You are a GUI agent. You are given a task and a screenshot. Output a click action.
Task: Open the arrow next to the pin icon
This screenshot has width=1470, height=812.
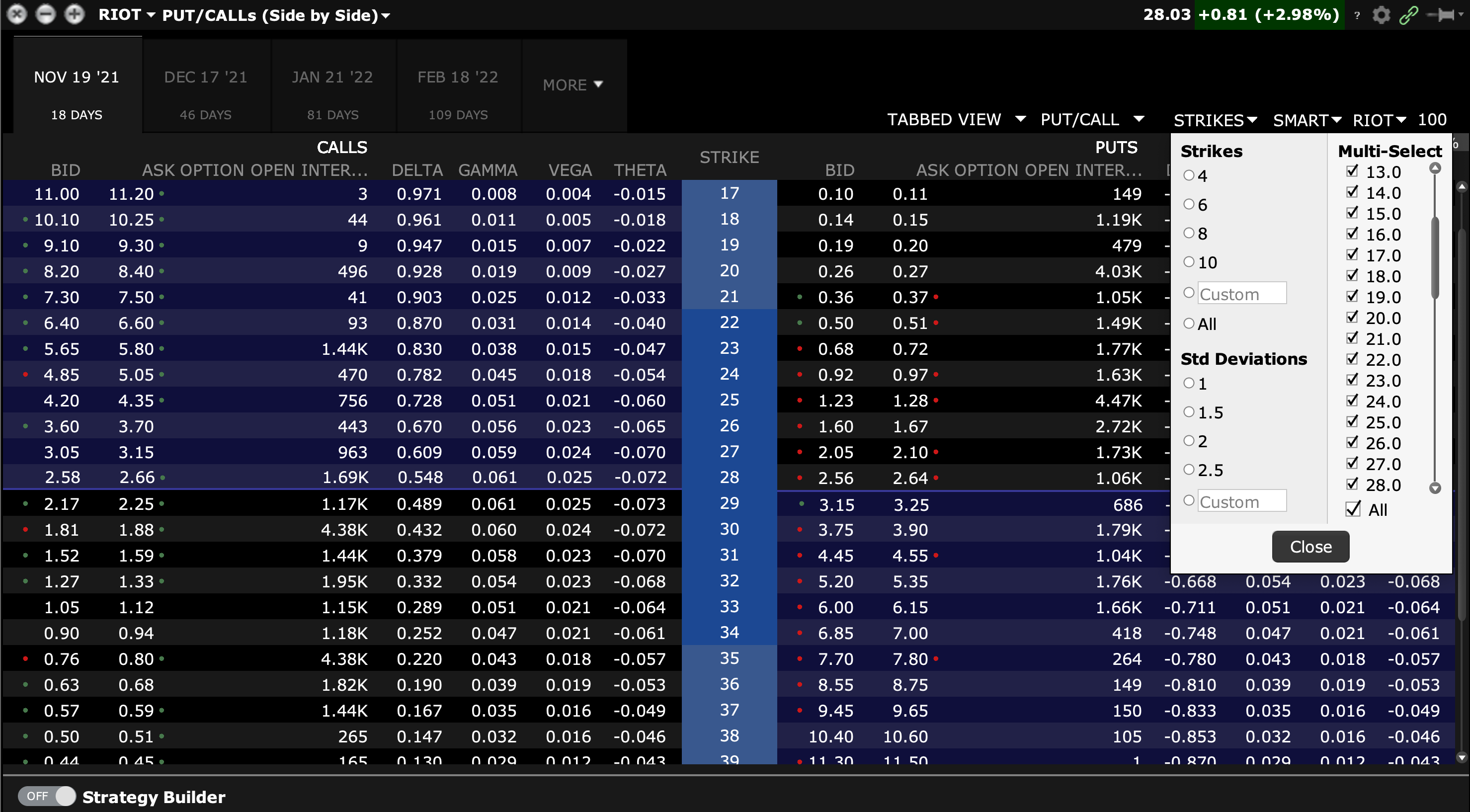point(1461,15)
